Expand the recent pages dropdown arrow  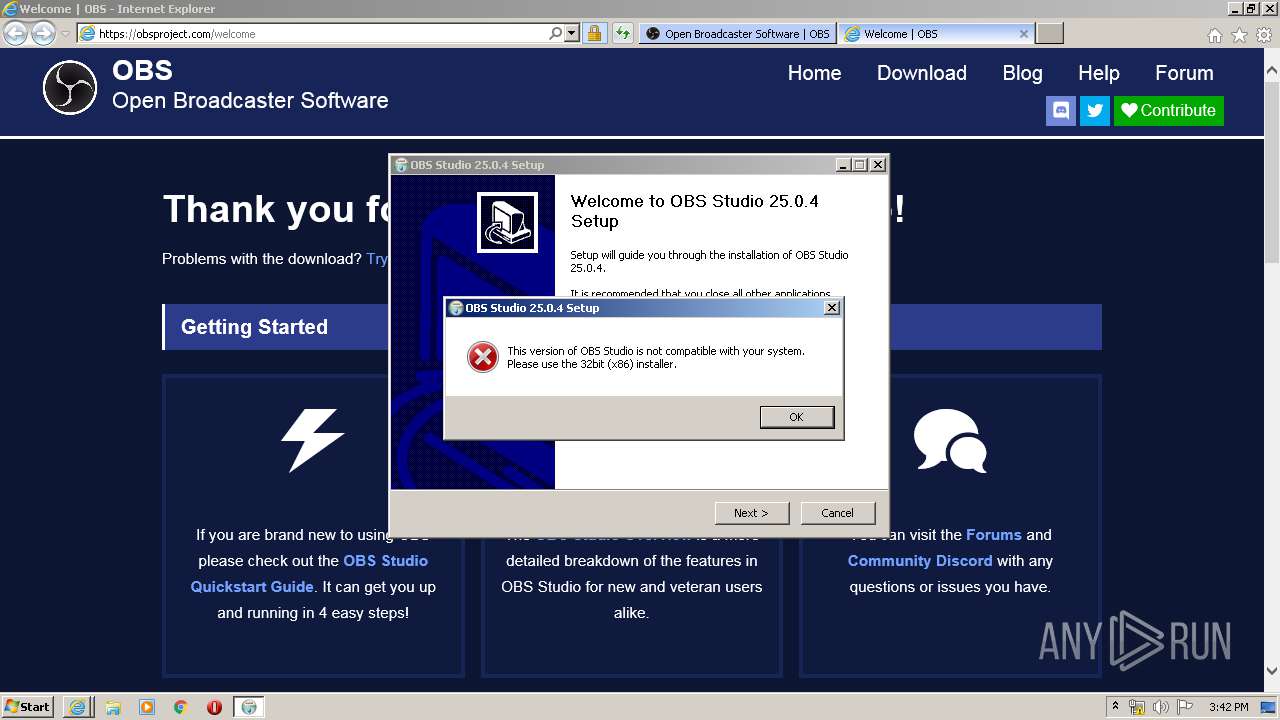[x=65, y=33]
